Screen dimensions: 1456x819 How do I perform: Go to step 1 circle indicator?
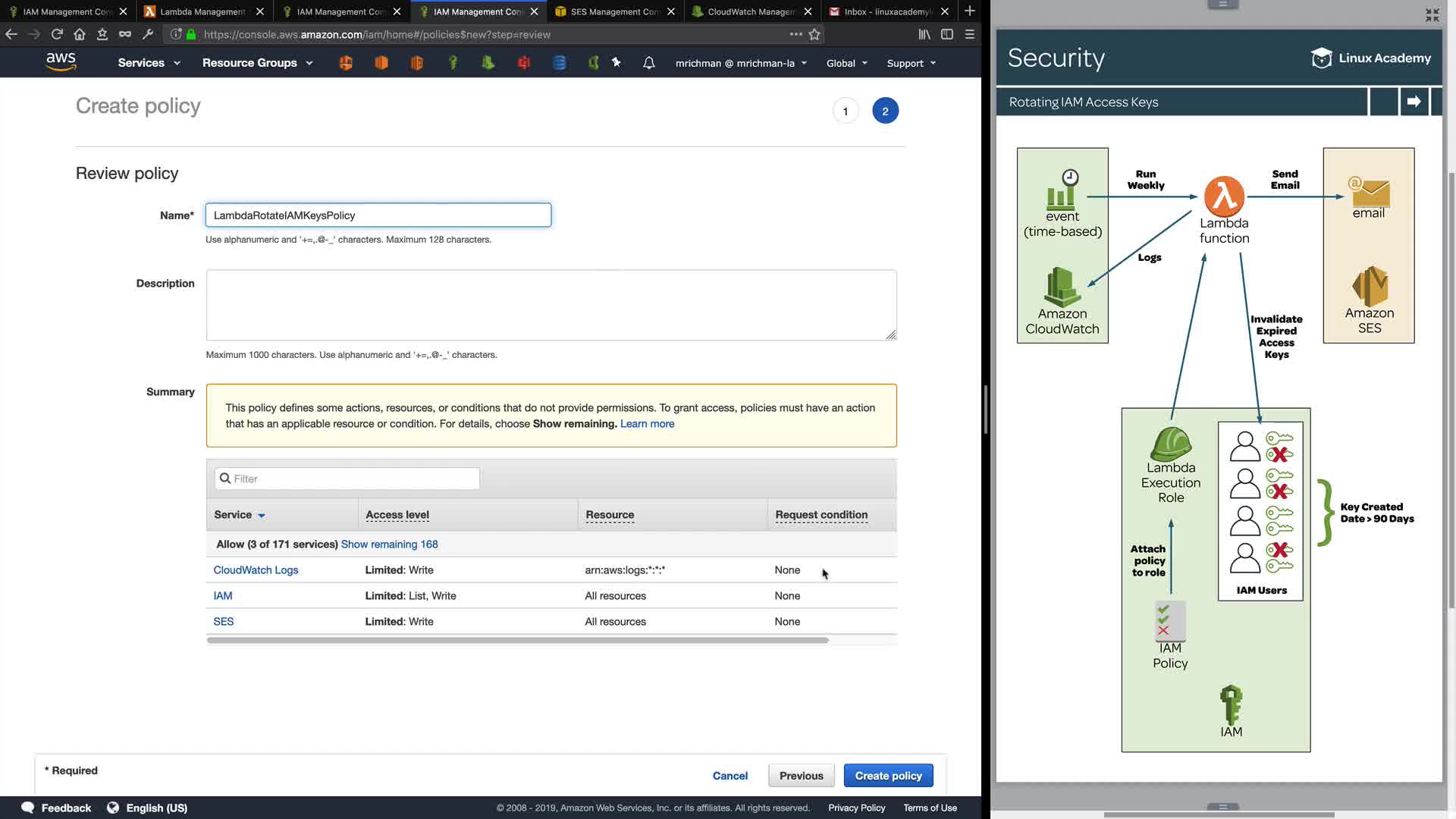(x=846, y=111)
